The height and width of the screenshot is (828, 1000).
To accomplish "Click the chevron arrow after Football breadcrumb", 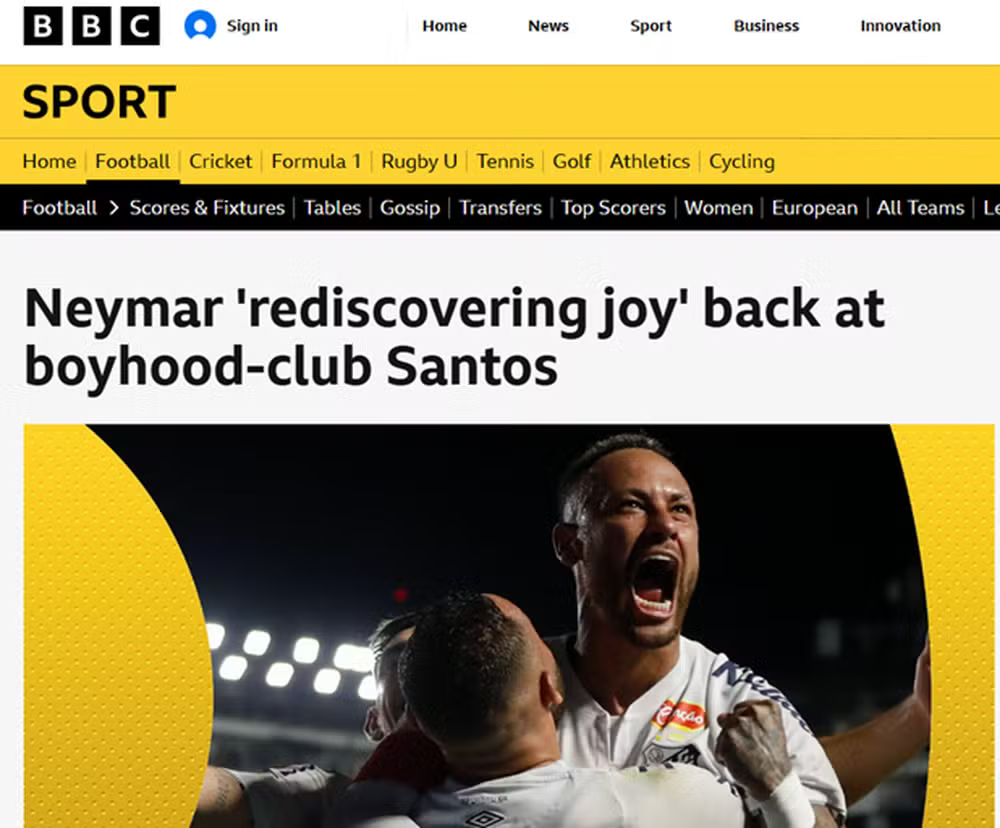I will [x=114, y=208].
